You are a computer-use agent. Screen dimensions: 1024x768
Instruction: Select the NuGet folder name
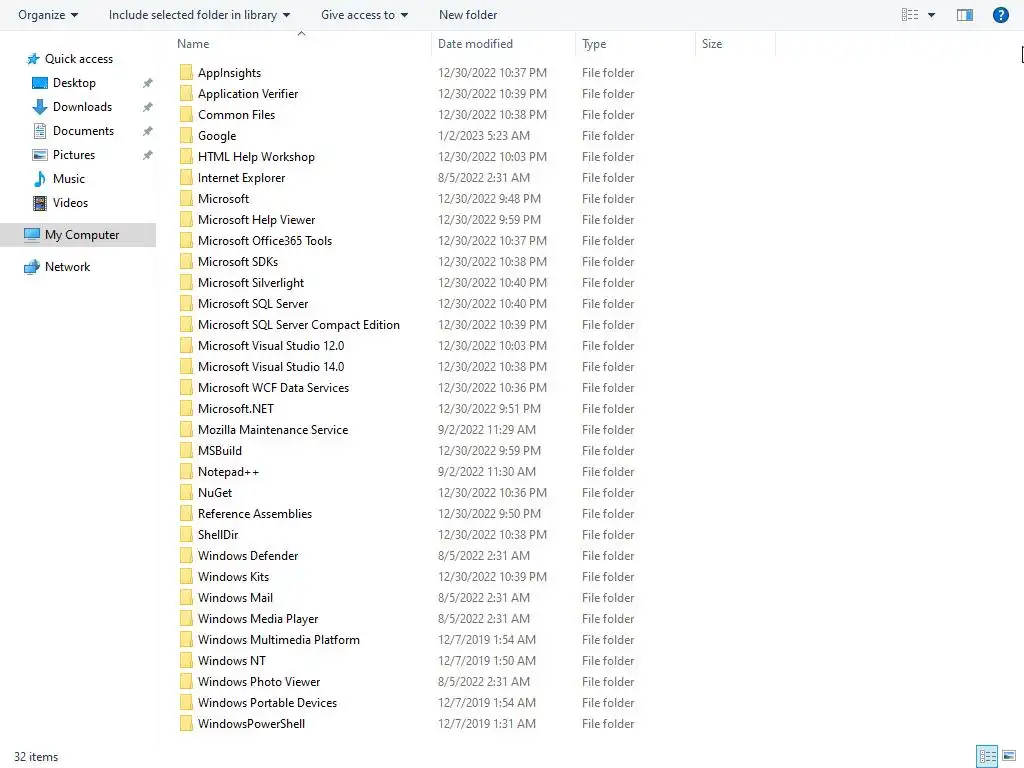(x=215, y=492)
